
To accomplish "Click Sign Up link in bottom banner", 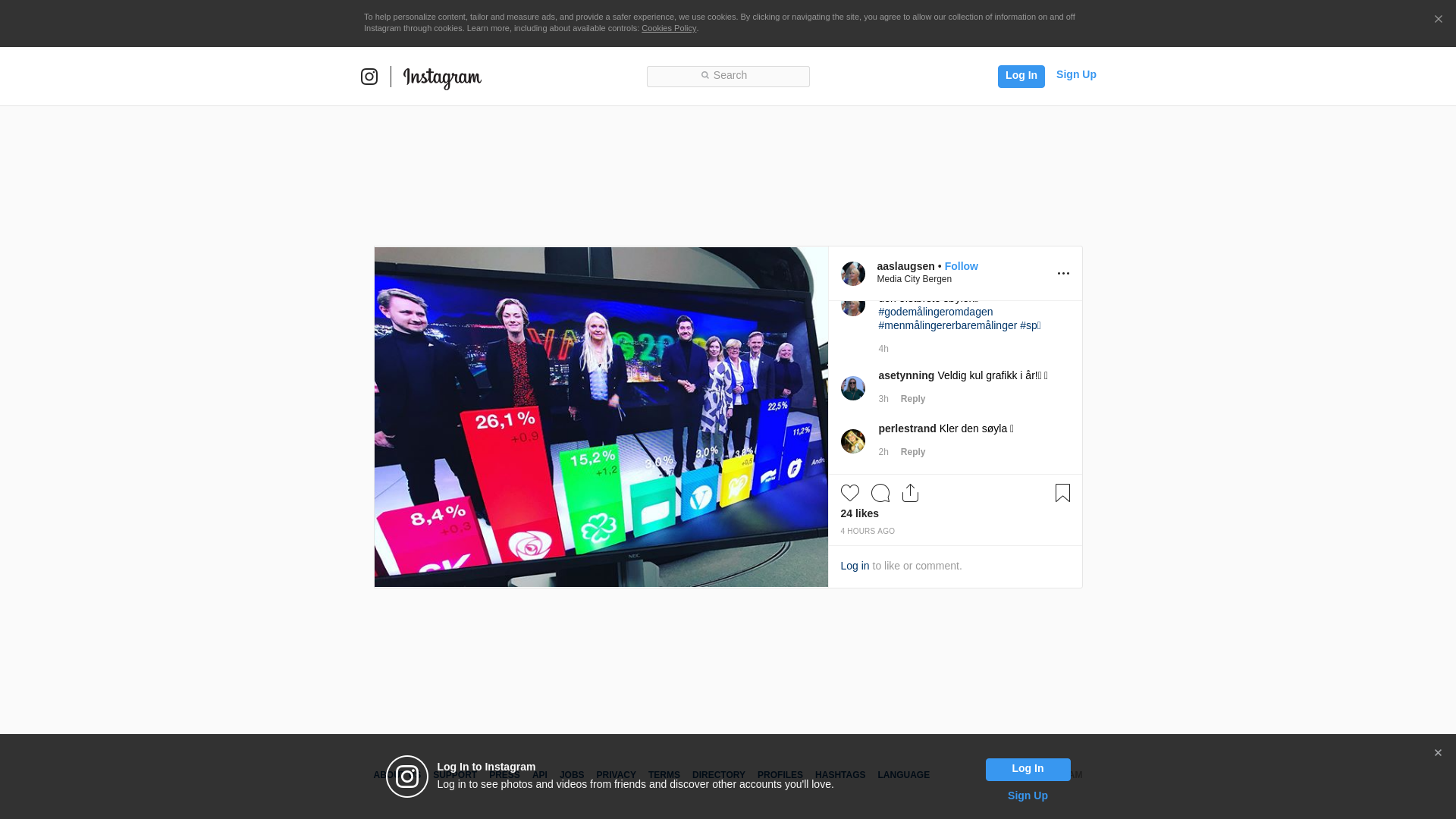I will click(x=1028, y=795).
